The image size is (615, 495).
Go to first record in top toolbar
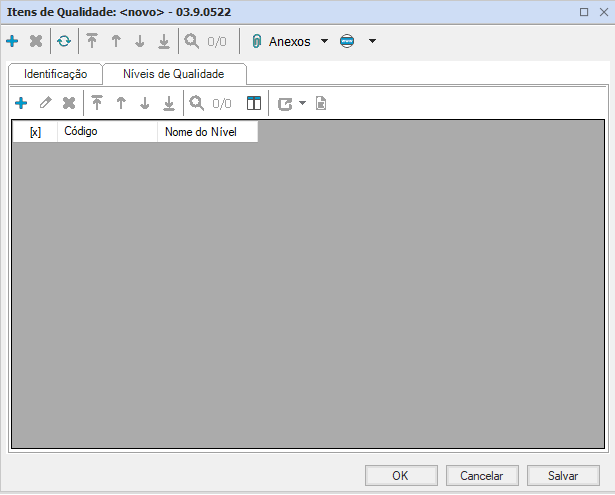click(x=92, y=42)
